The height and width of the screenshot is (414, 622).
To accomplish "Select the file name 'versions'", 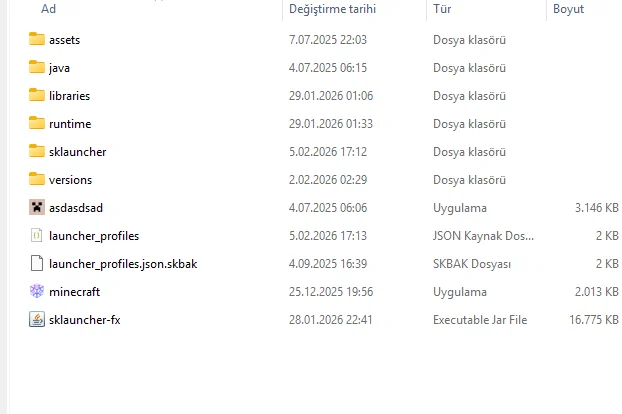I will point(71,180).
